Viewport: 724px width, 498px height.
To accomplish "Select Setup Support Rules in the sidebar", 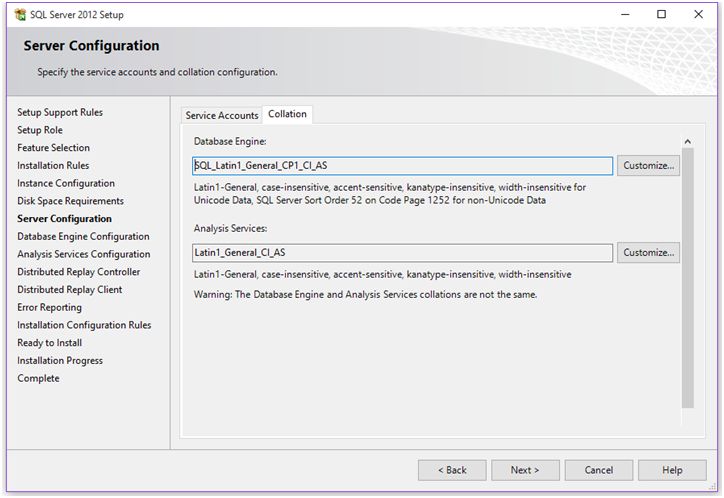I will [x=60, y=113].
